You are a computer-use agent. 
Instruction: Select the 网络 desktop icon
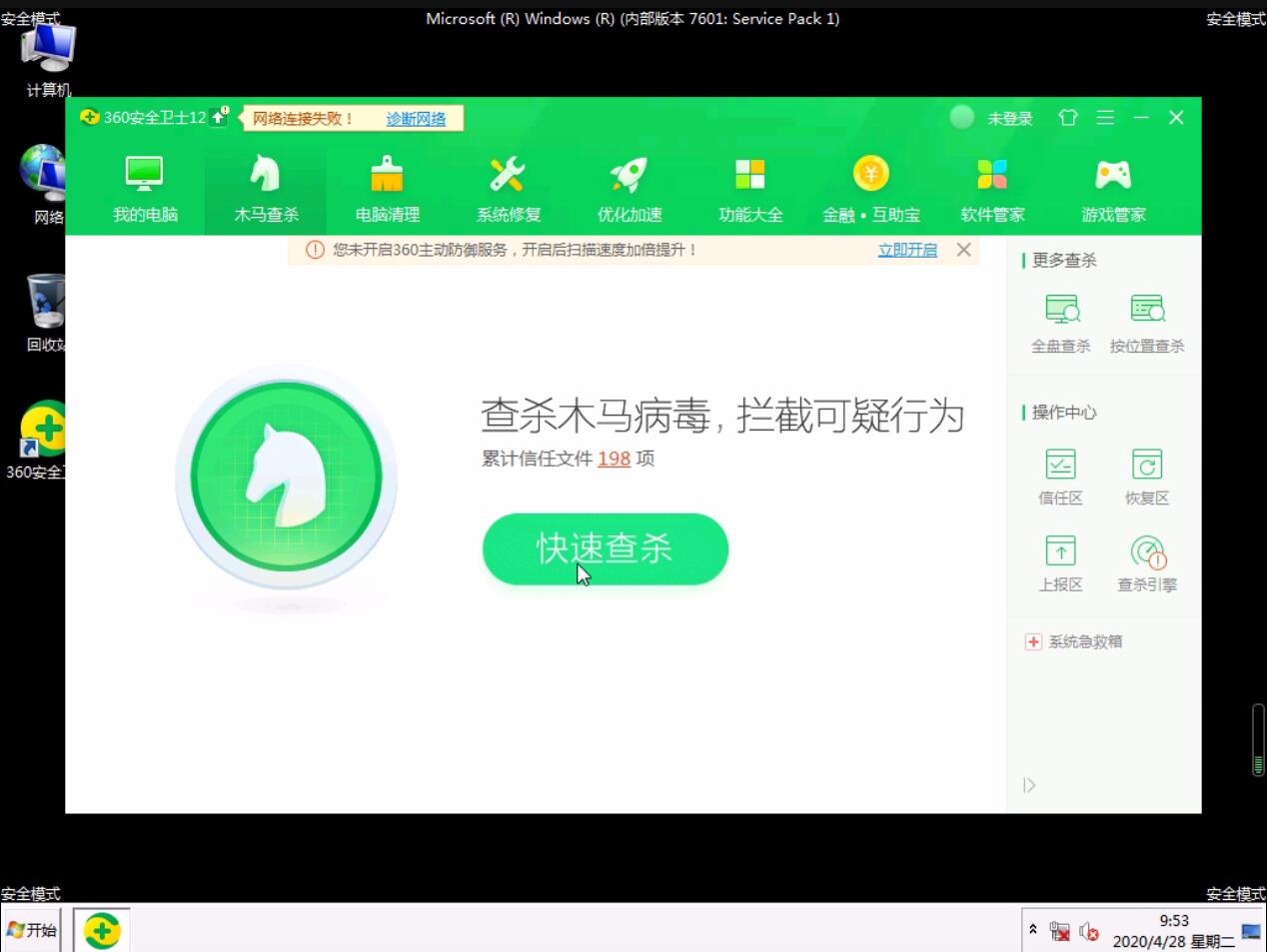45,185
